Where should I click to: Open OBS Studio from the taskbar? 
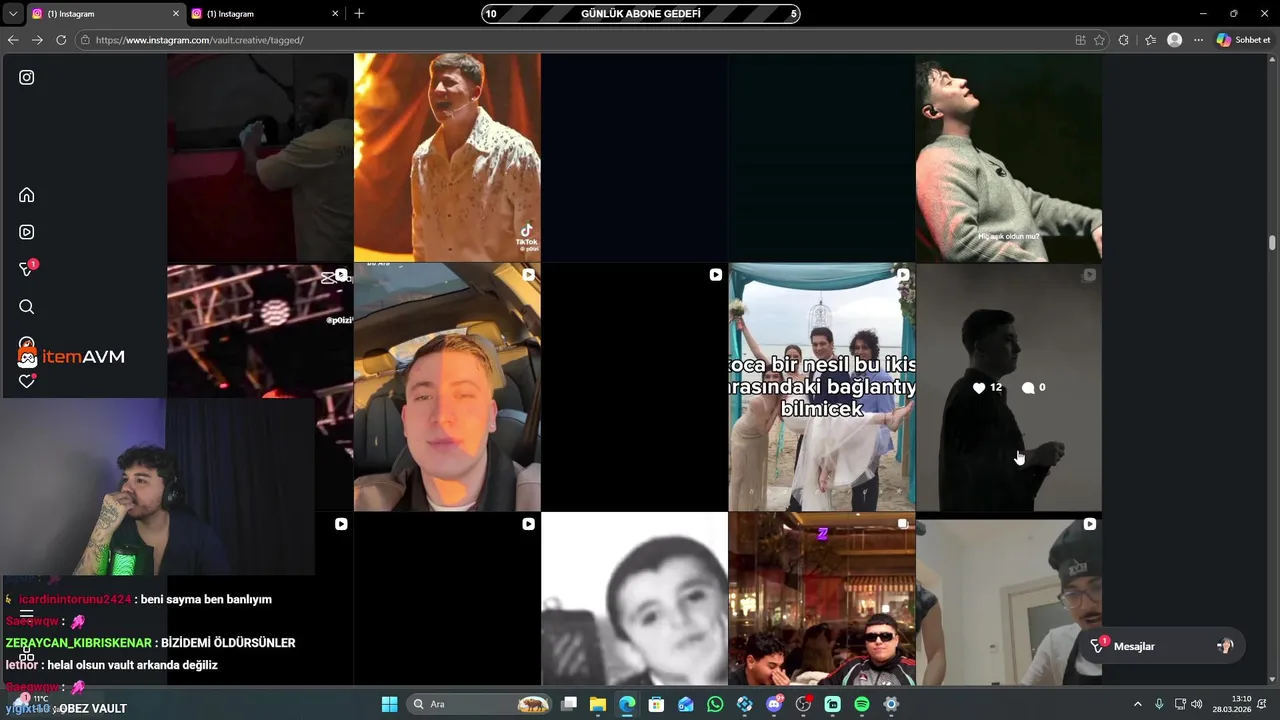tap(803, 704)
